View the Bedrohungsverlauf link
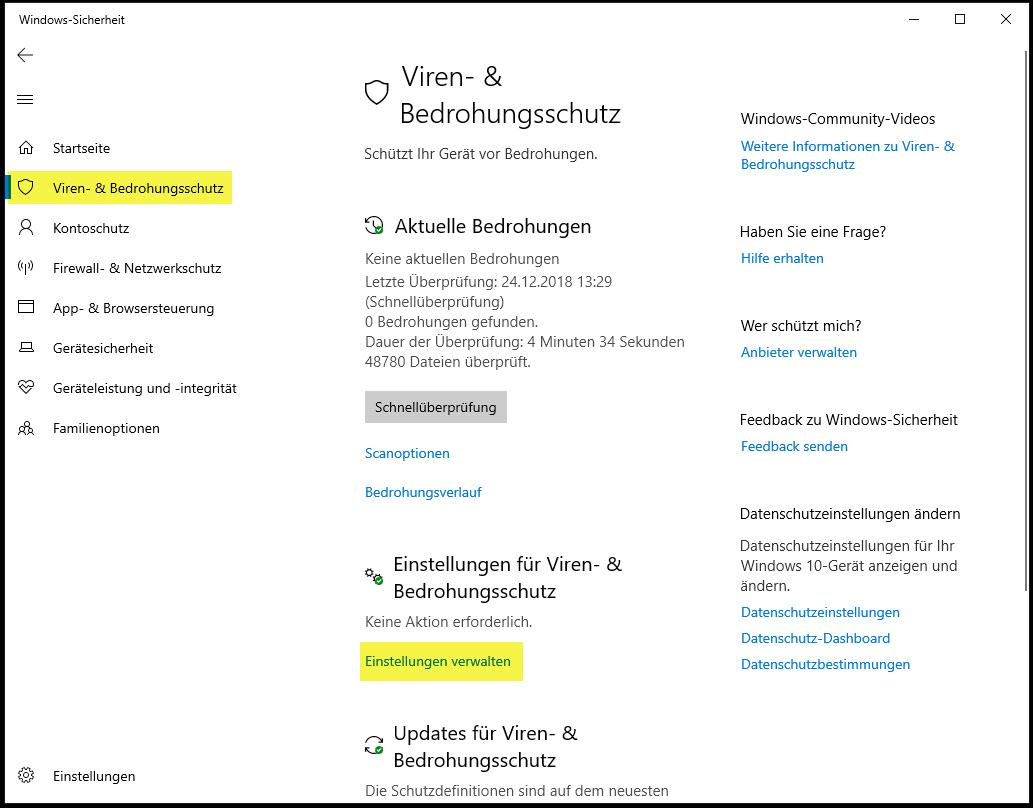The width and height of the screenshot is (1033, 808). (423, 492)
